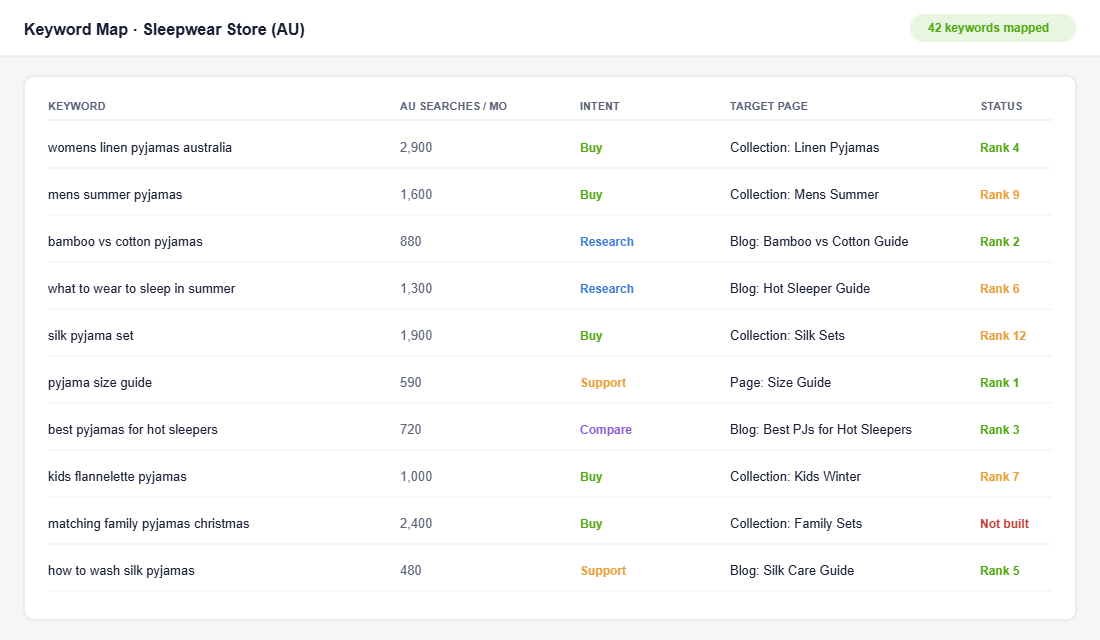1100x640 pixels.
Task: Click the 2,400 search volume value
Action: click(x=416, y=524)
